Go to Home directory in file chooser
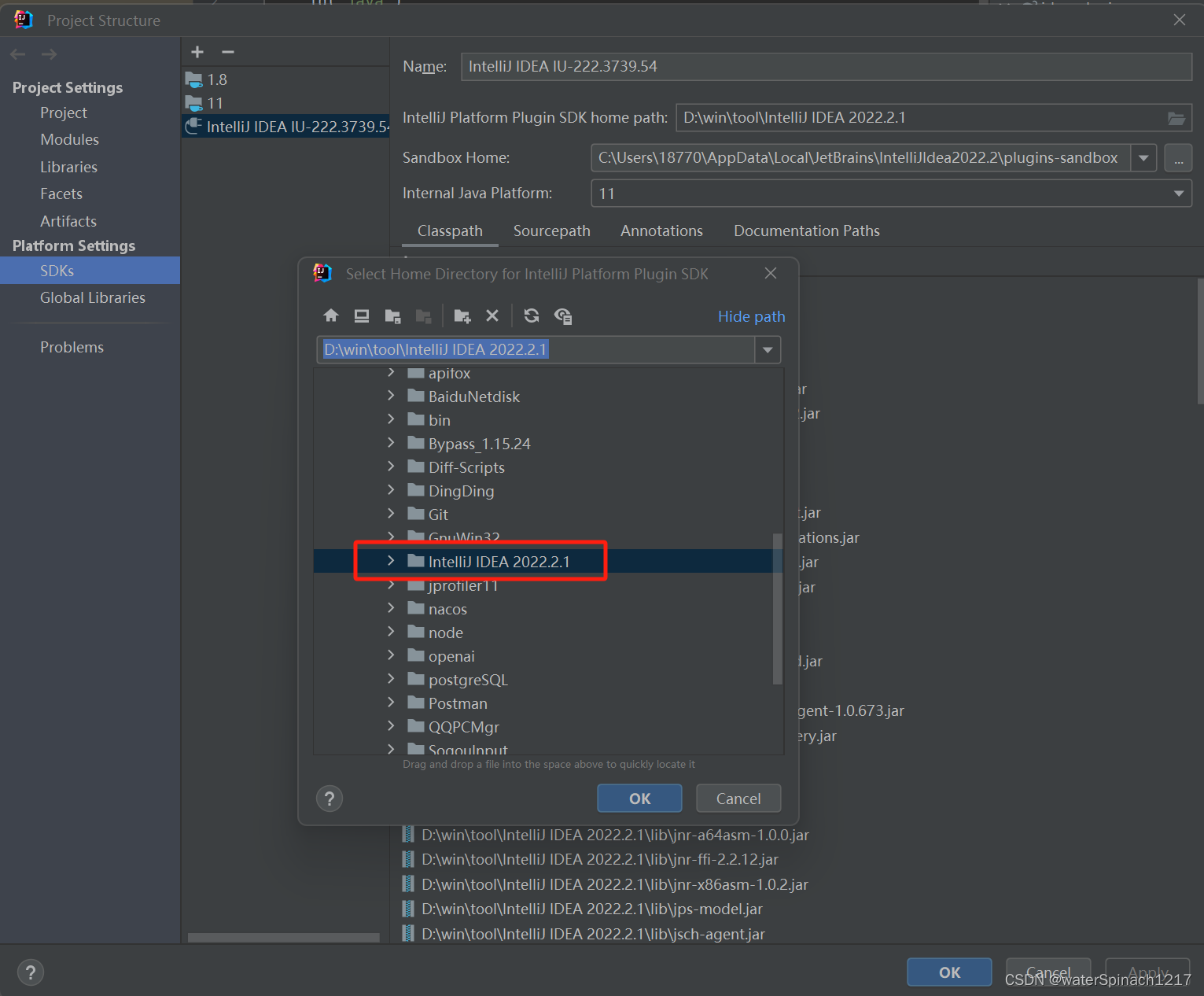 pos(331,315)
